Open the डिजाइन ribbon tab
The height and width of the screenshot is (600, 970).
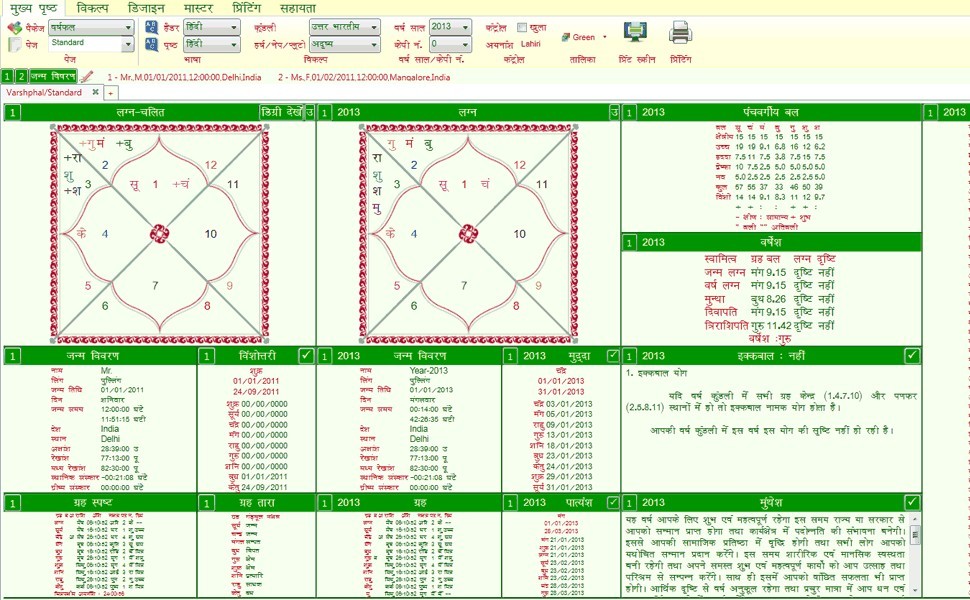[146, 8]
